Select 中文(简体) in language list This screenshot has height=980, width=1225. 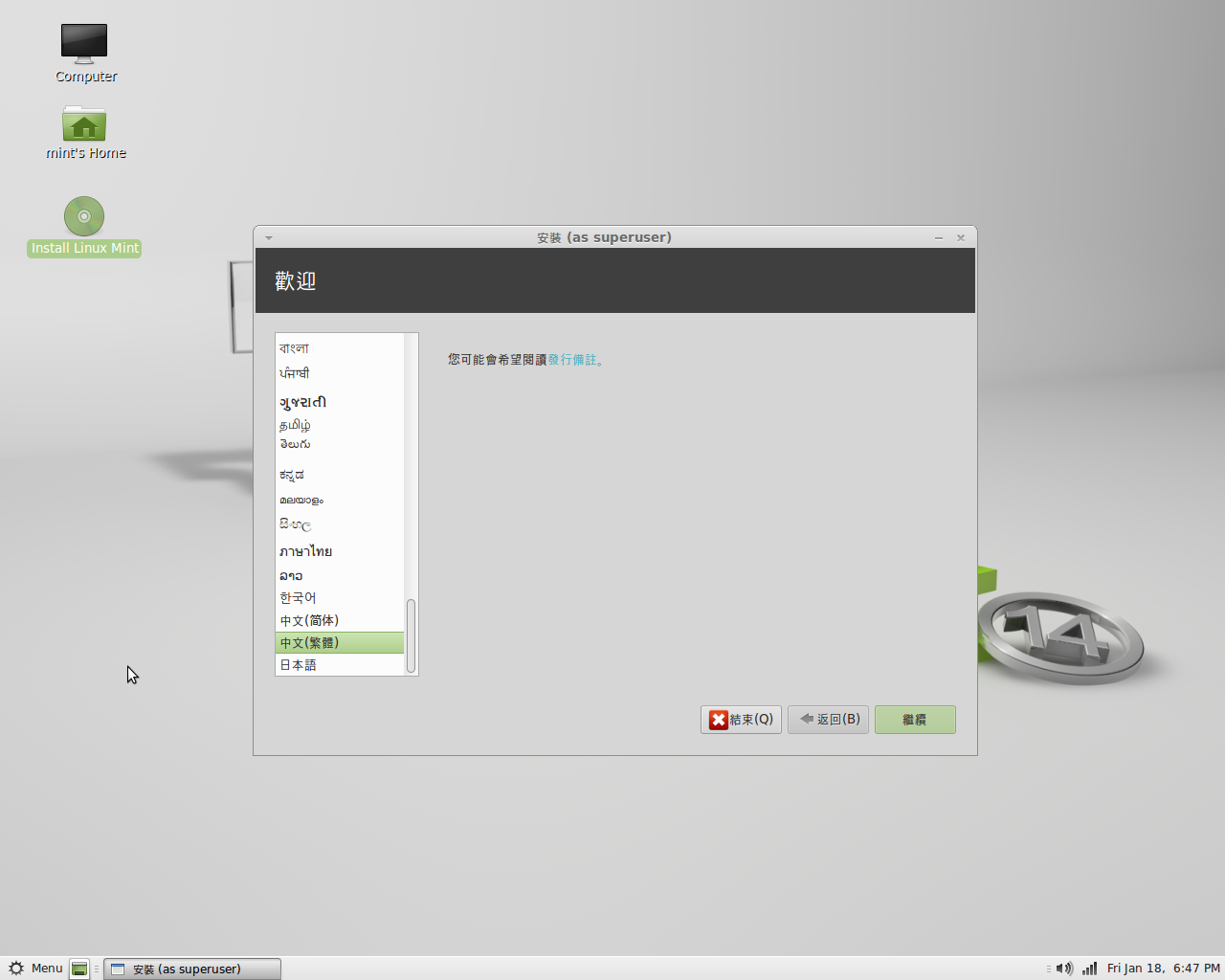point(340,621)
